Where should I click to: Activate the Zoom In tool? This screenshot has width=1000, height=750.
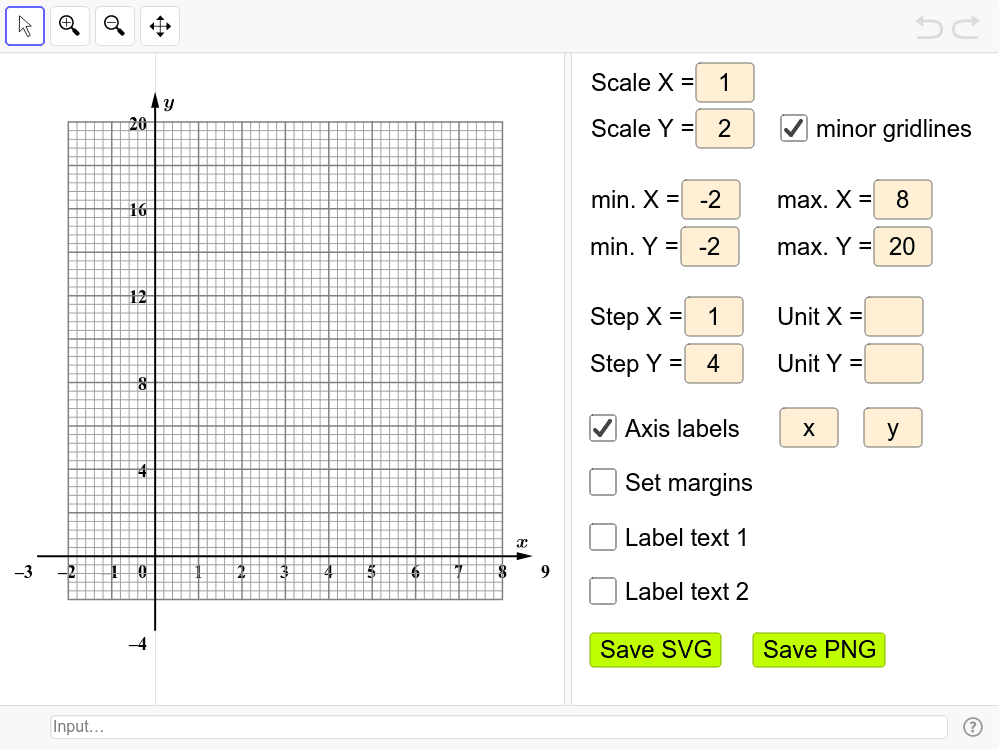[x=70, y=26]
